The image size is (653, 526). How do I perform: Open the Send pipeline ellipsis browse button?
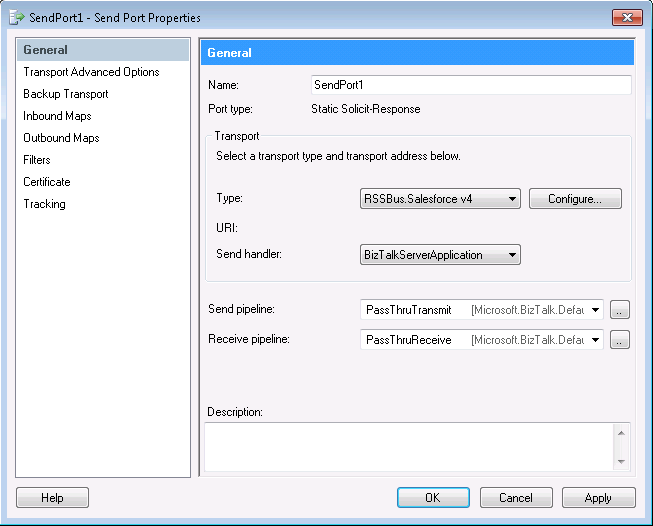coord(620,311)
